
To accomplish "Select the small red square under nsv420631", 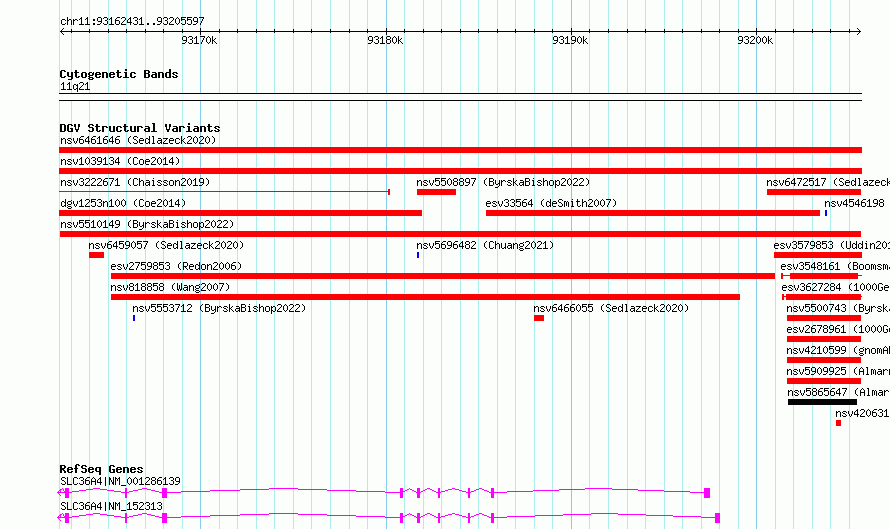I will 838,423.
